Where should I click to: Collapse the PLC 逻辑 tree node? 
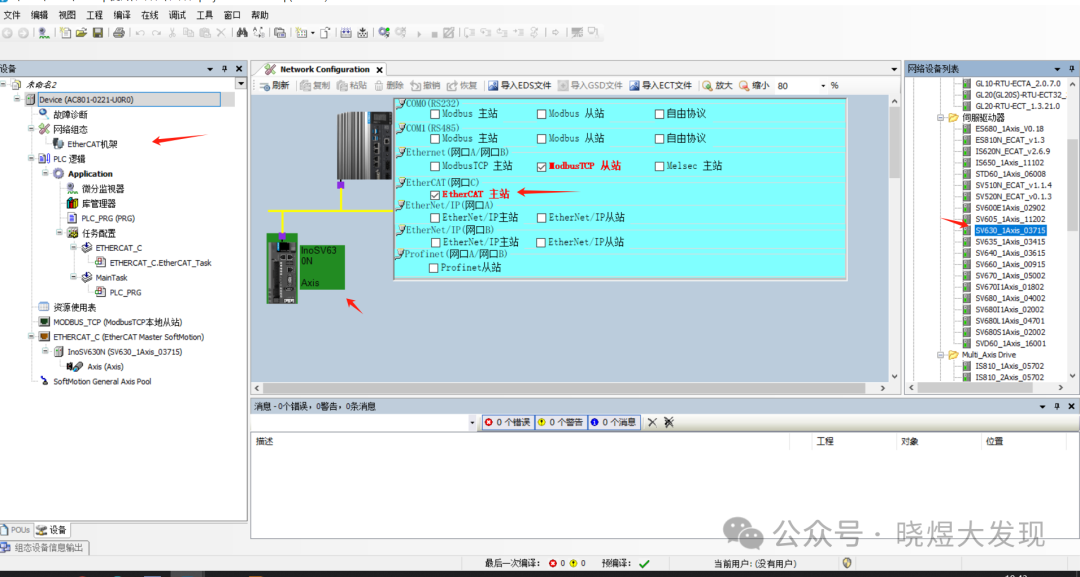click(x=30, y=159)
